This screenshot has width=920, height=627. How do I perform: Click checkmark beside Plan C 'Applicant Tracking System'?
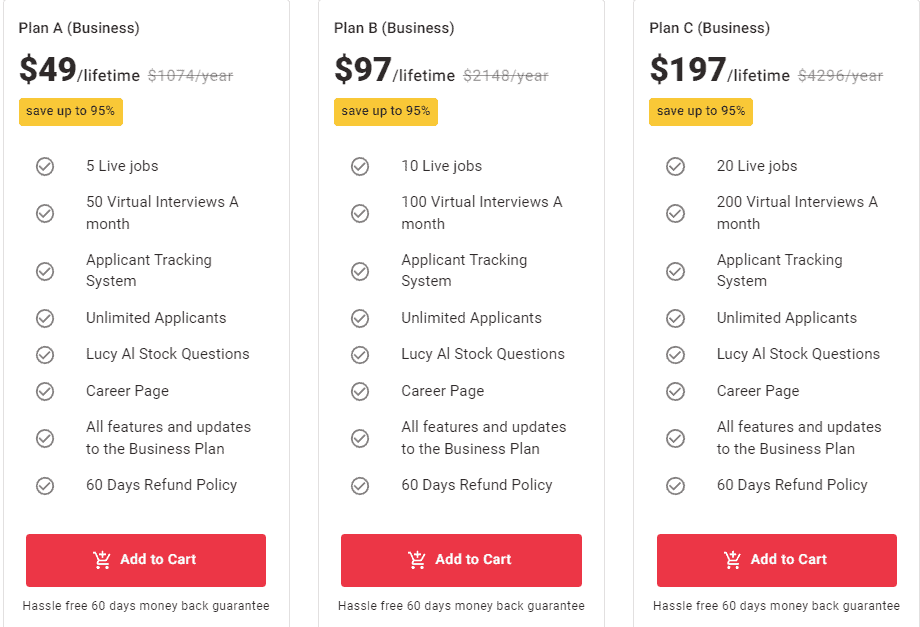(676, 271)
